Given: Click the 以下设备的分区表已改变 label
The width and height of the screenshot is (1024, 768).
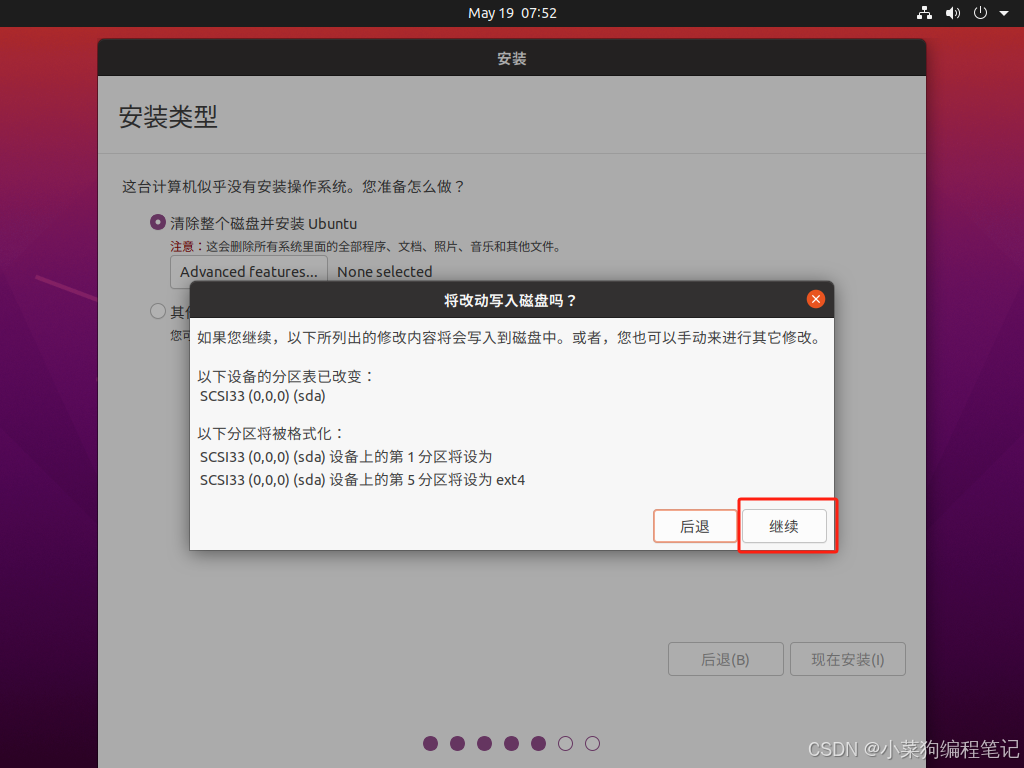Looking at the screenshot, I should point(285,377).
